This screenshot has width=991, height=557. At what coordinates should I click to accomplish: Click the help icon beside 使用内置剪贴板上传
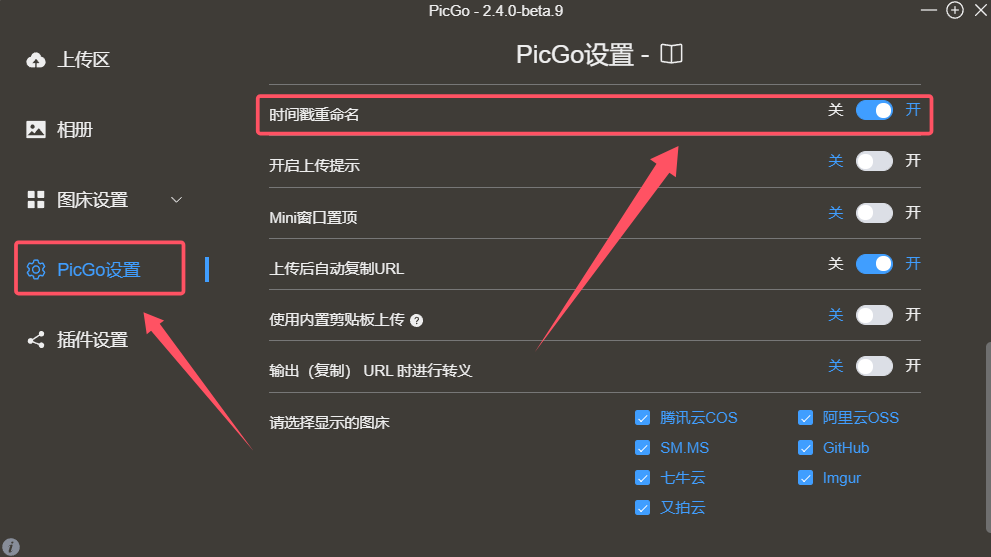(x=416, y=321)
